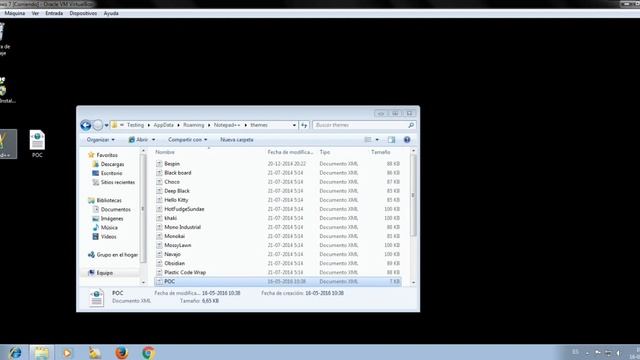Image resolution: width=640 pixels, height=360 pixels.
Task: Refresh the themes folder view
Action: 304,125
